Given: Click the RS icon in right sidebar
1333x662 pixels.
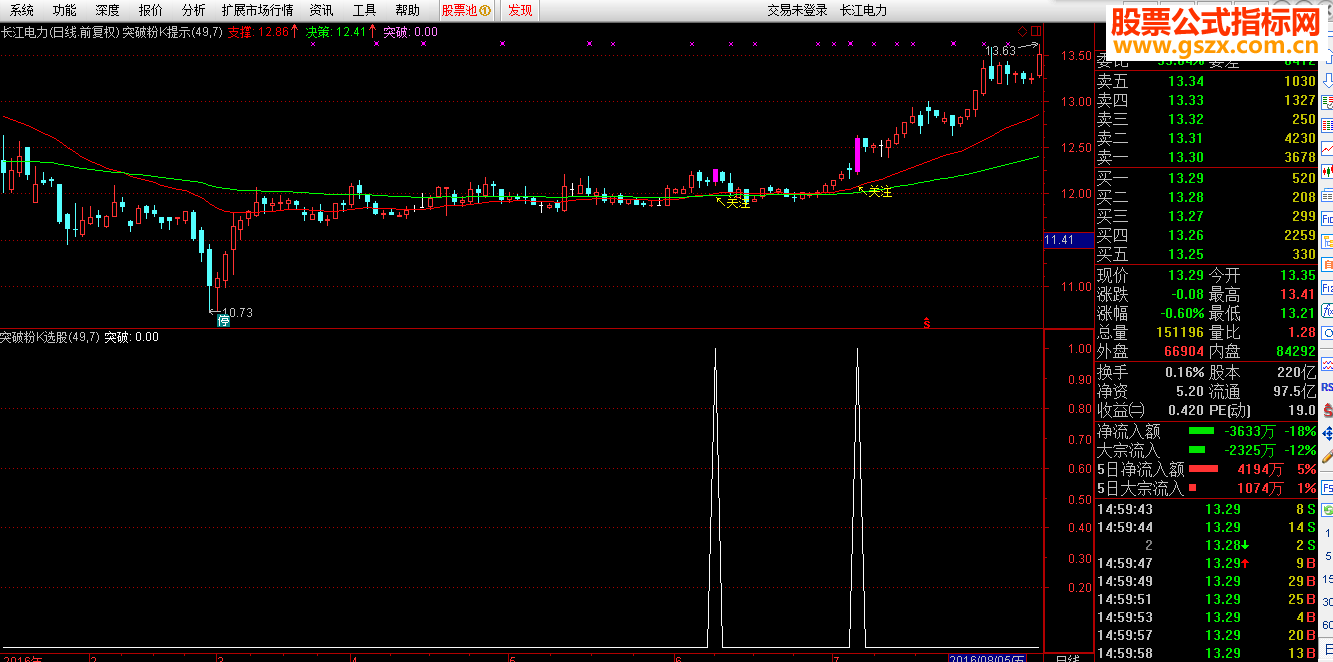Looking at the screenshot, I should 1327,387.
